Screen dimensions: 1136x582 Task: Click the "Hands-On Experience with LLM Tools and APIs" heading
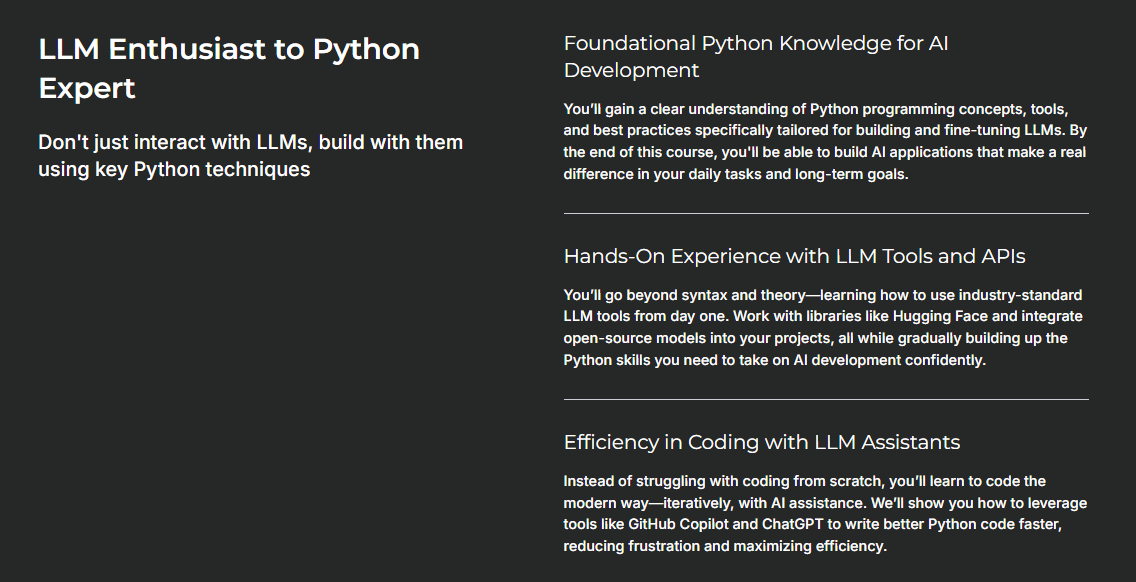[x=795, y=256]
